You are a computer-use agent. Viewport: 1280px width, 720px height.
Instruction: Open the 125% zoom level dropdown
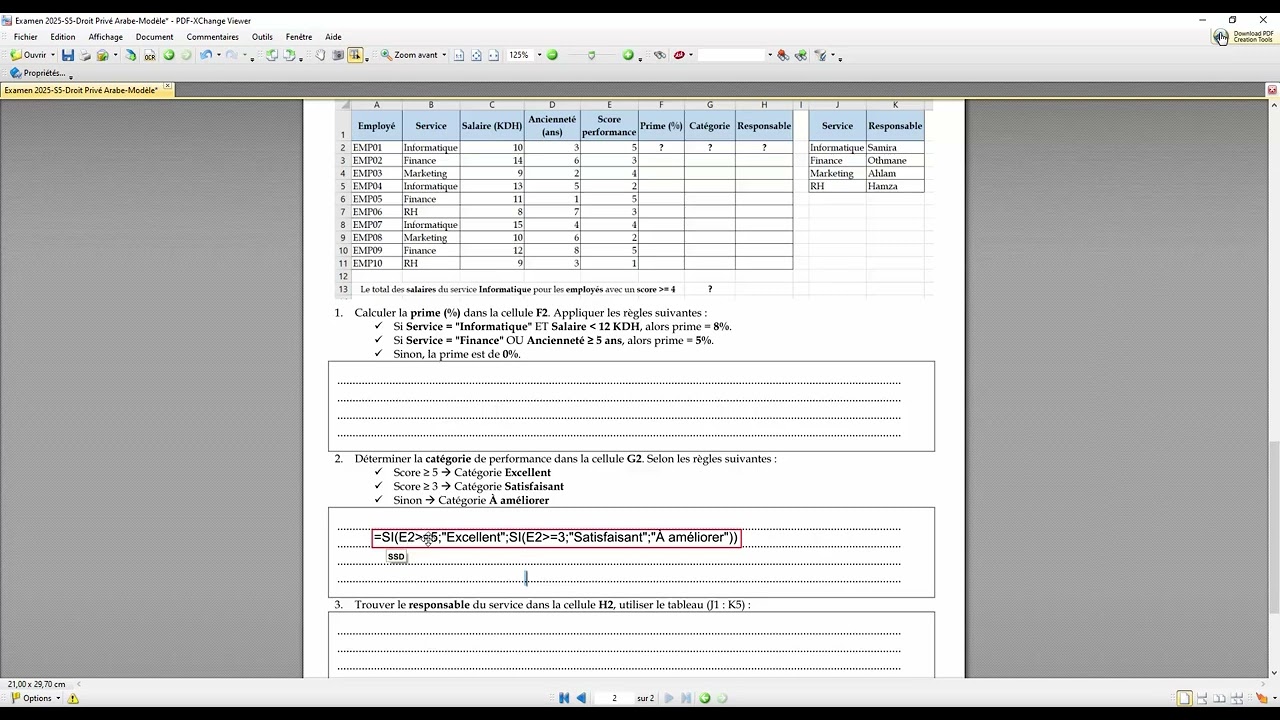click(x=539, y=55)
